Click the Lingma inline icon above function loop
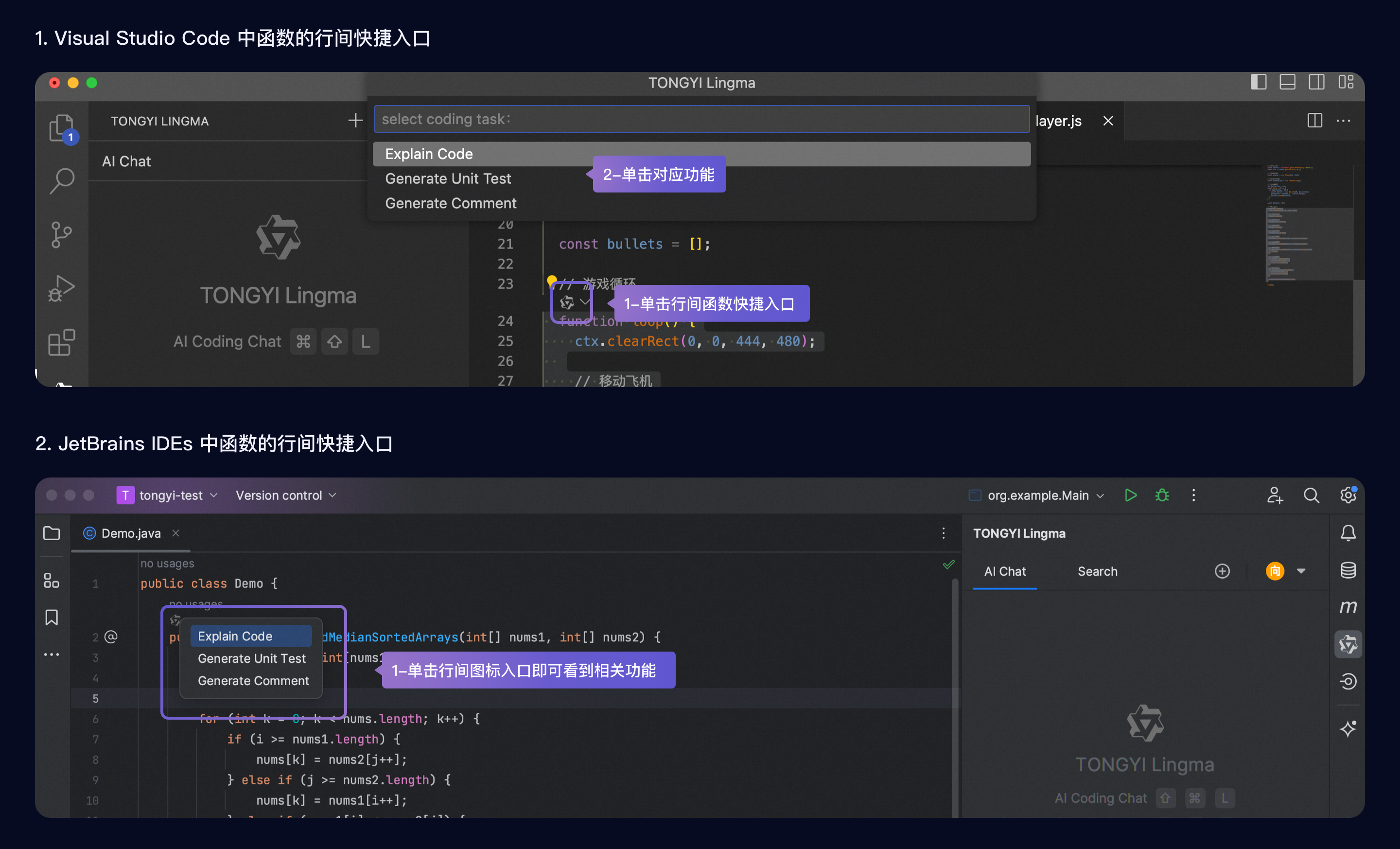Image resolution: width=1400 pixels, height=849 pixels. click(568, 302)
